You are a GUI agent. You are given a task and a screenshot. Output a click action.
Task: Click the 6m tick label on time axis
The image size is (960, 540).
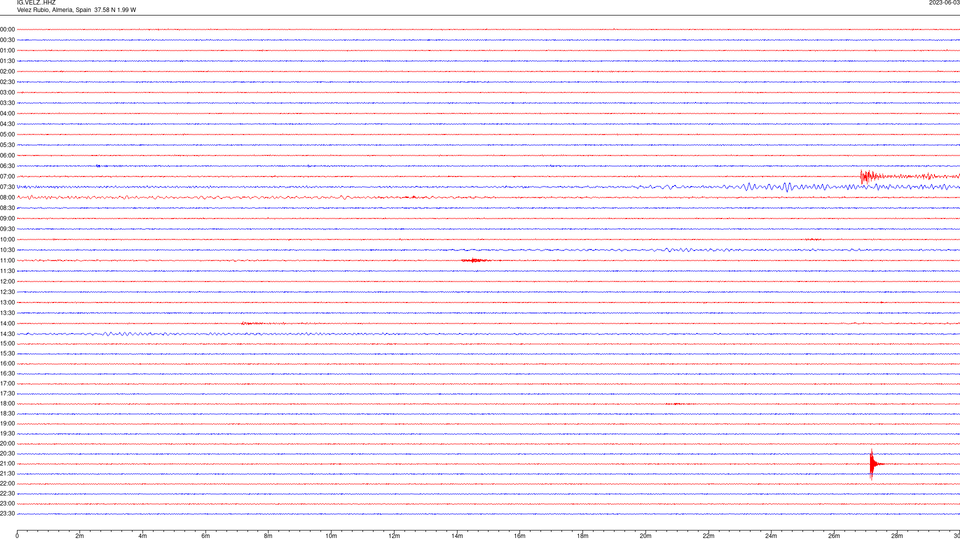(205, 536)
